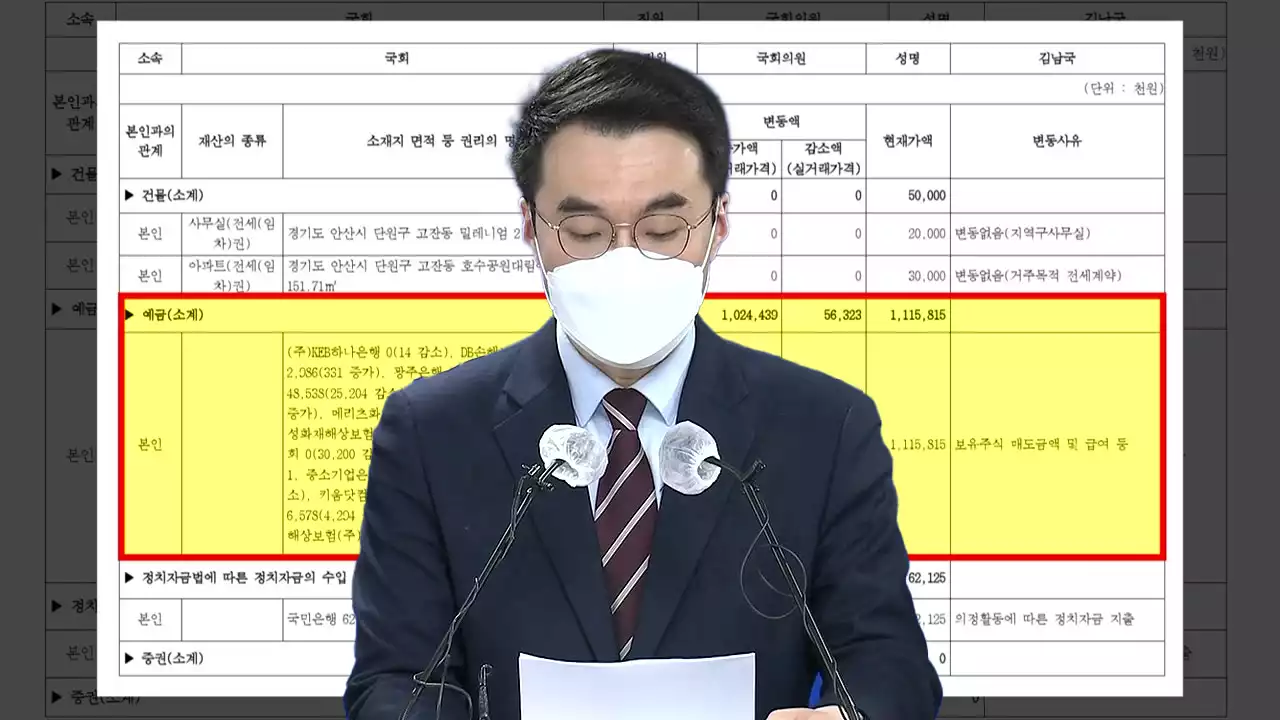
Task: Click the 예금(소계) highlighted row label
Action: click(x=164, y=314)
